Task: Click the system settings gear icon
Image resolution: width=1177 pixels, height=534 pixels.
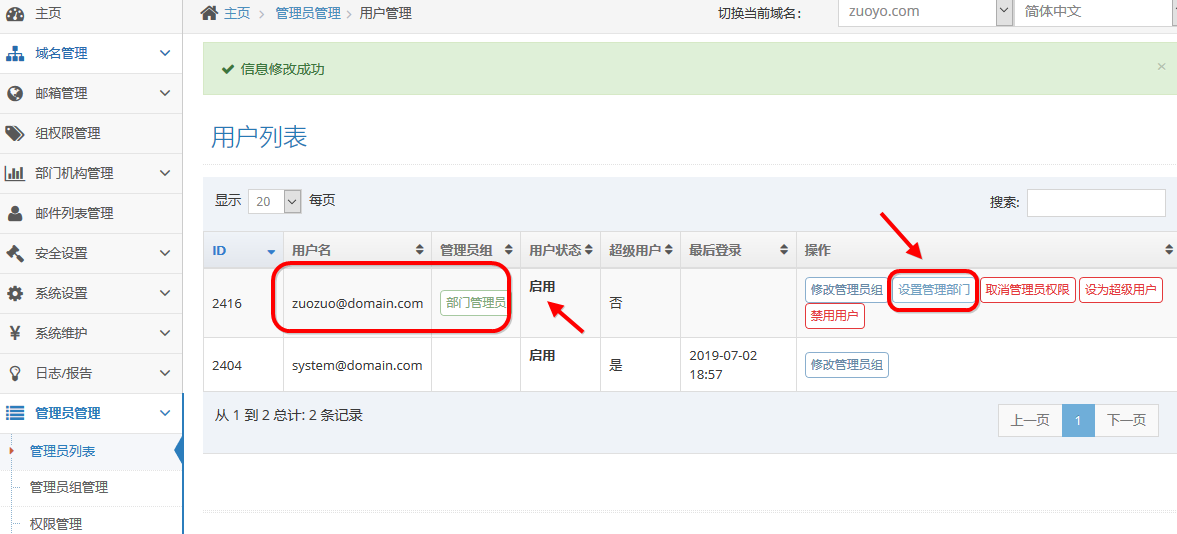Action: (15, 293)
